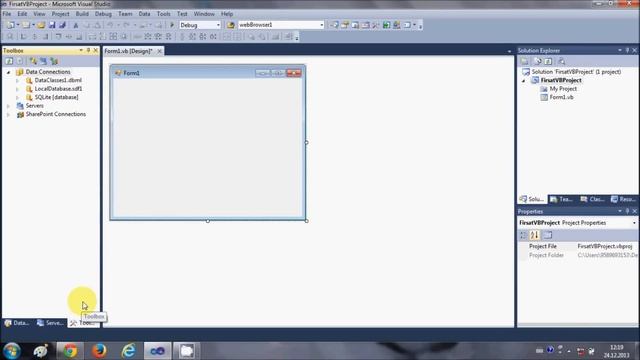The width and height of the screenshot is (640, 360).
Task: Expand the Servers node
Action: [x=9, y=106]
